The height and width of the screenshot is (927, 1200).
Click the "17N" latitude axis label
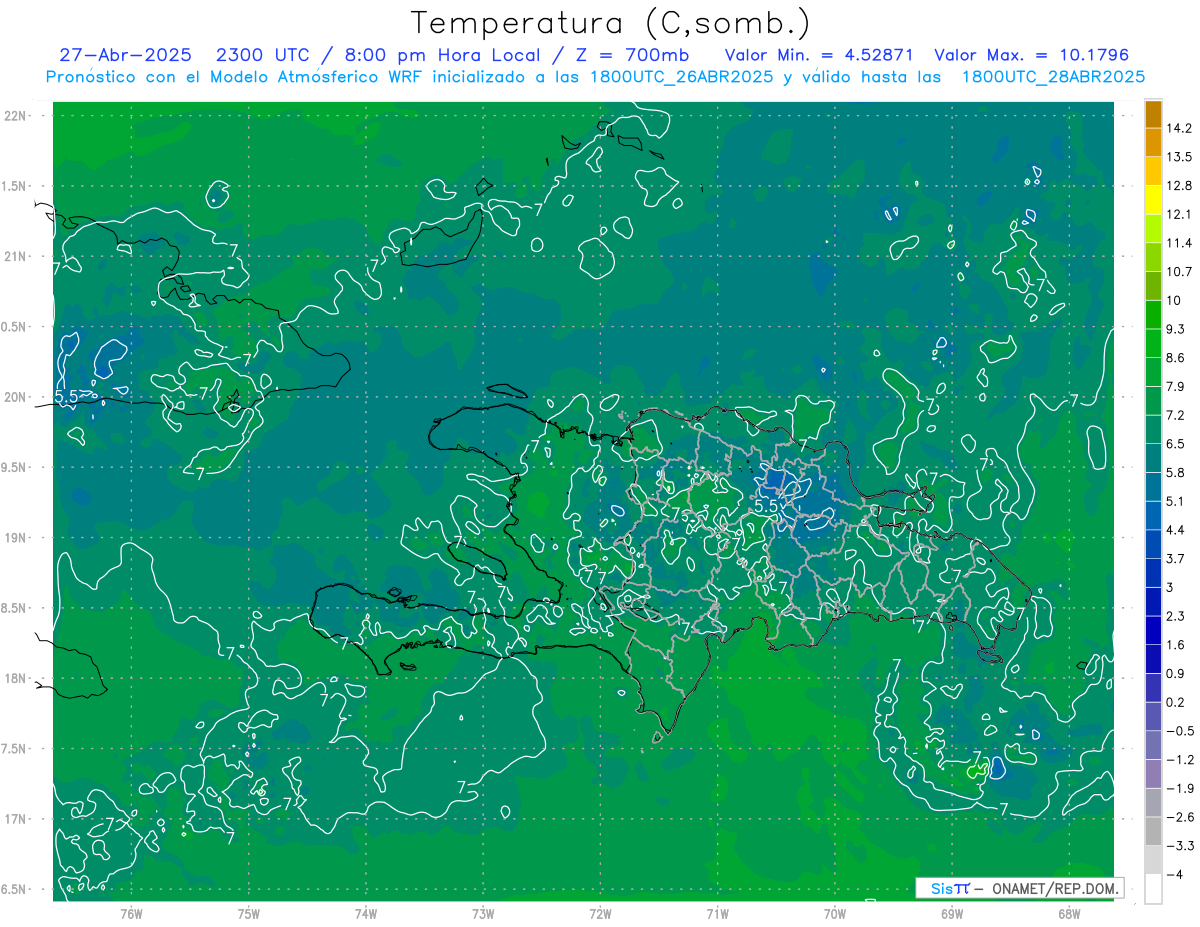point(16,820)
